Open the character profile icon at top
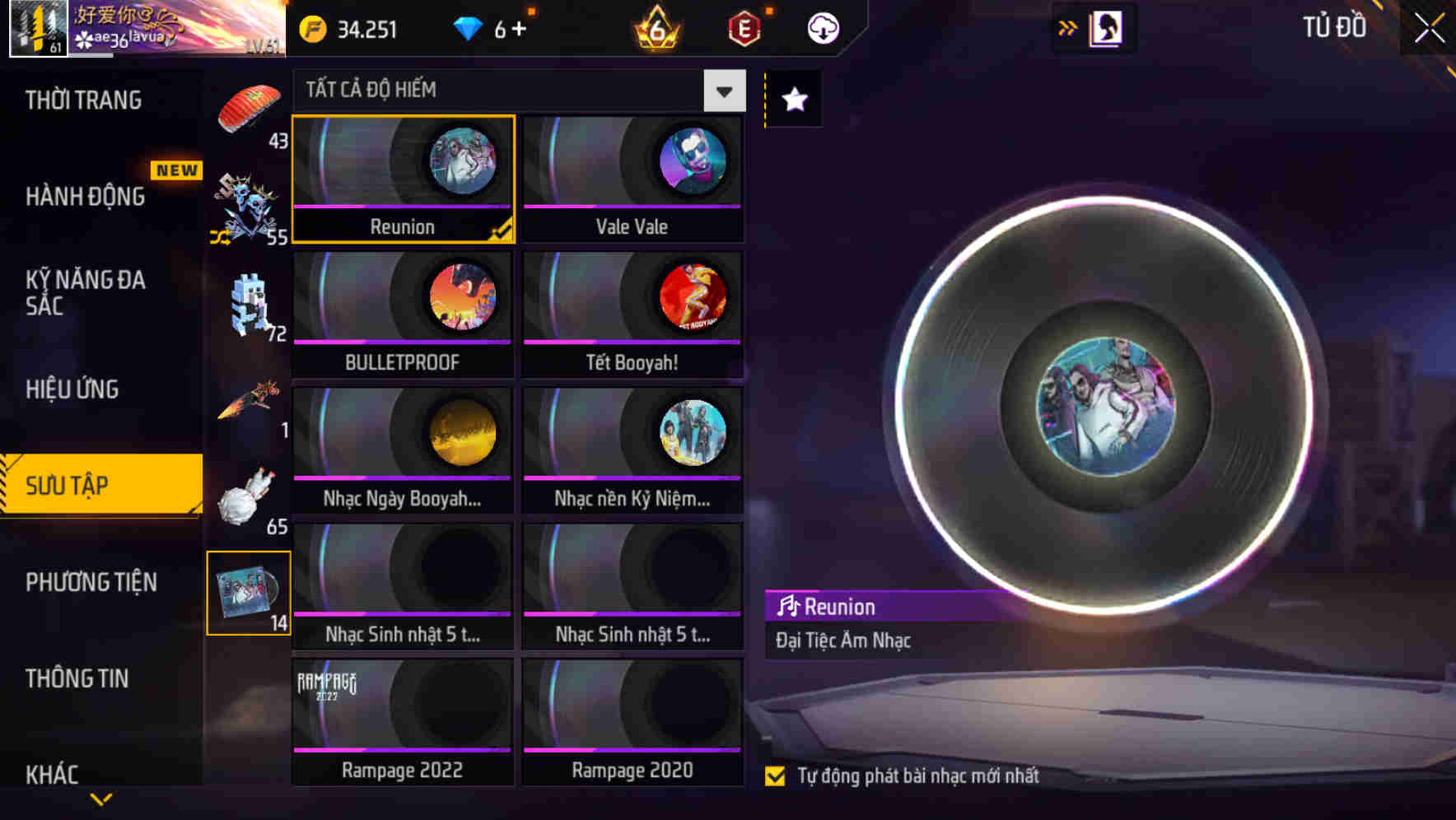 pyautogui.click(x=1105, y=28)
